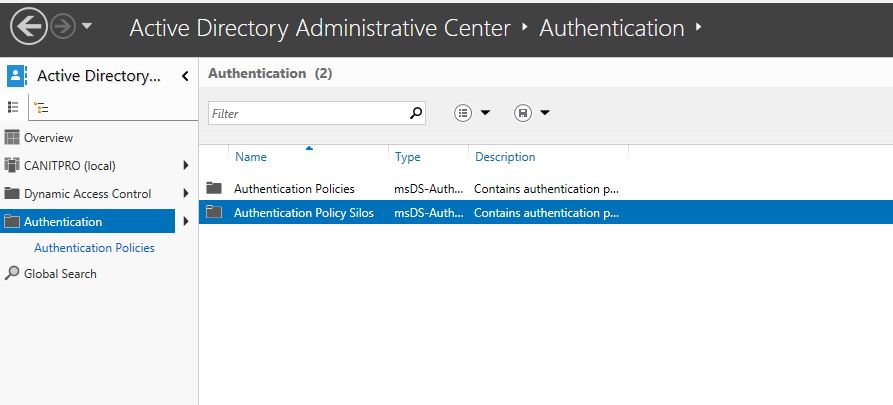Click the filter search magnifier icon
This screenshot has width=893, height=405.
click(x=416, y=113)
